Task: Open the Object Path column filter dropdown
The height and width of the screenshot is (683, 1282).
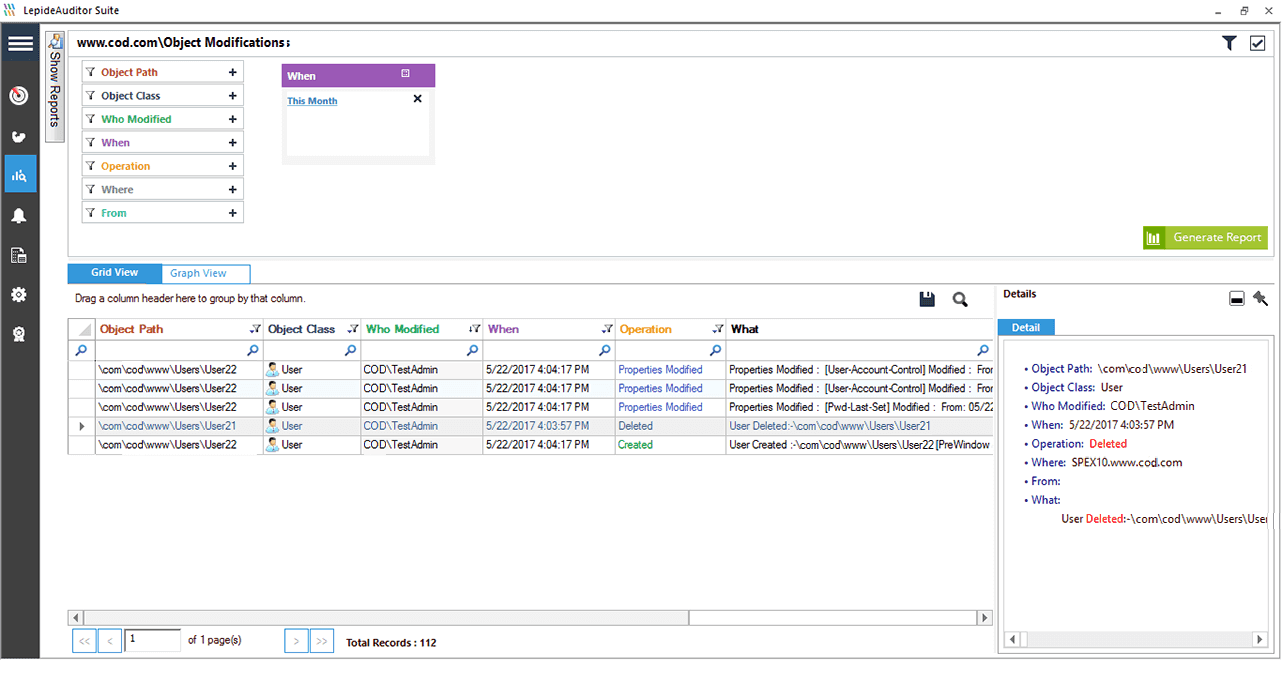Action: click(254, 329)
